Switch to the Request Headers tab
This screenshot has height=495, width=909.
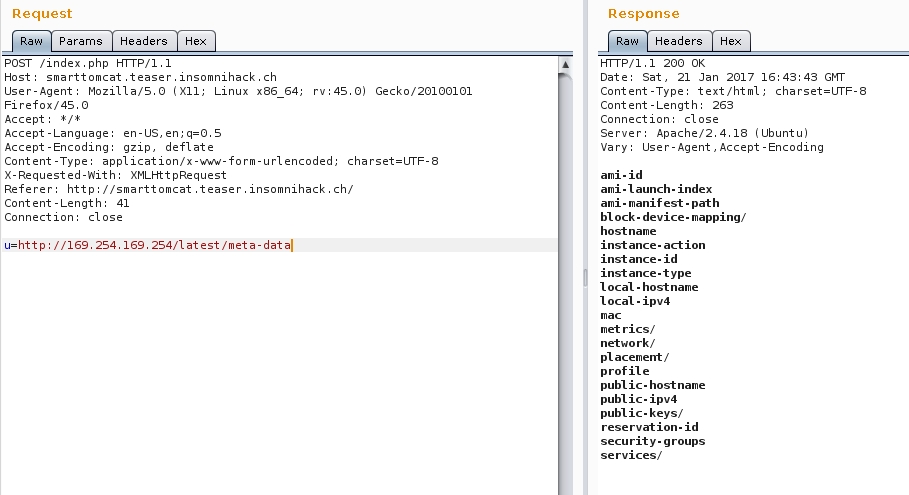[x=144, y=41]
